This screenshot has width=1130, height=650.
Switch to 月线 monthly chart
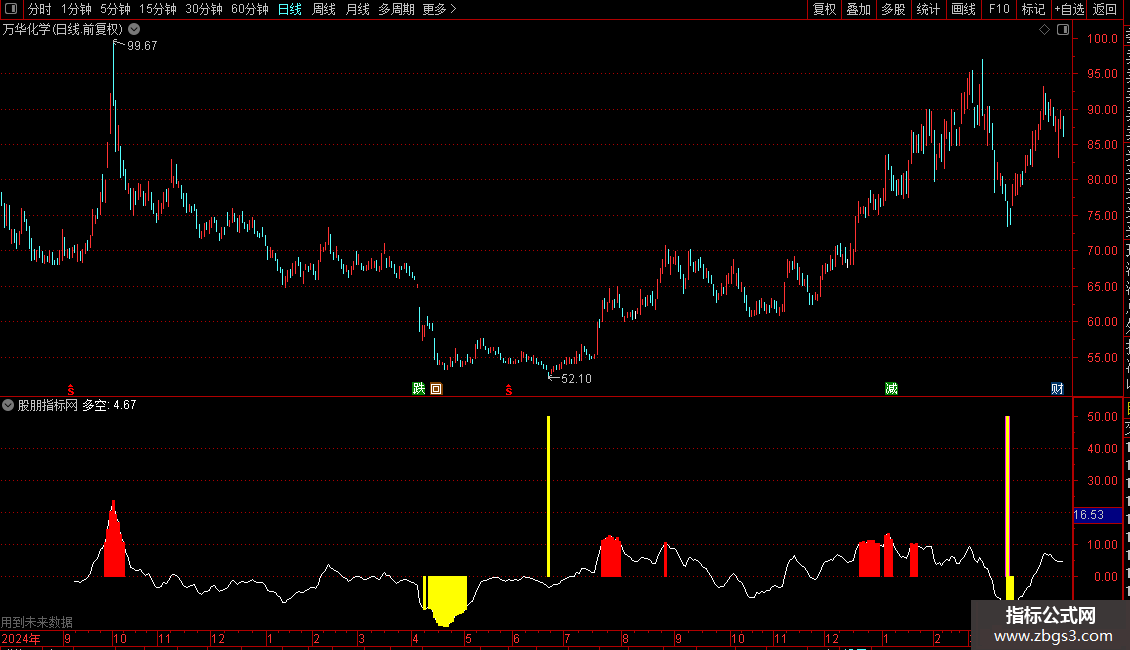[x=357, y=9]
